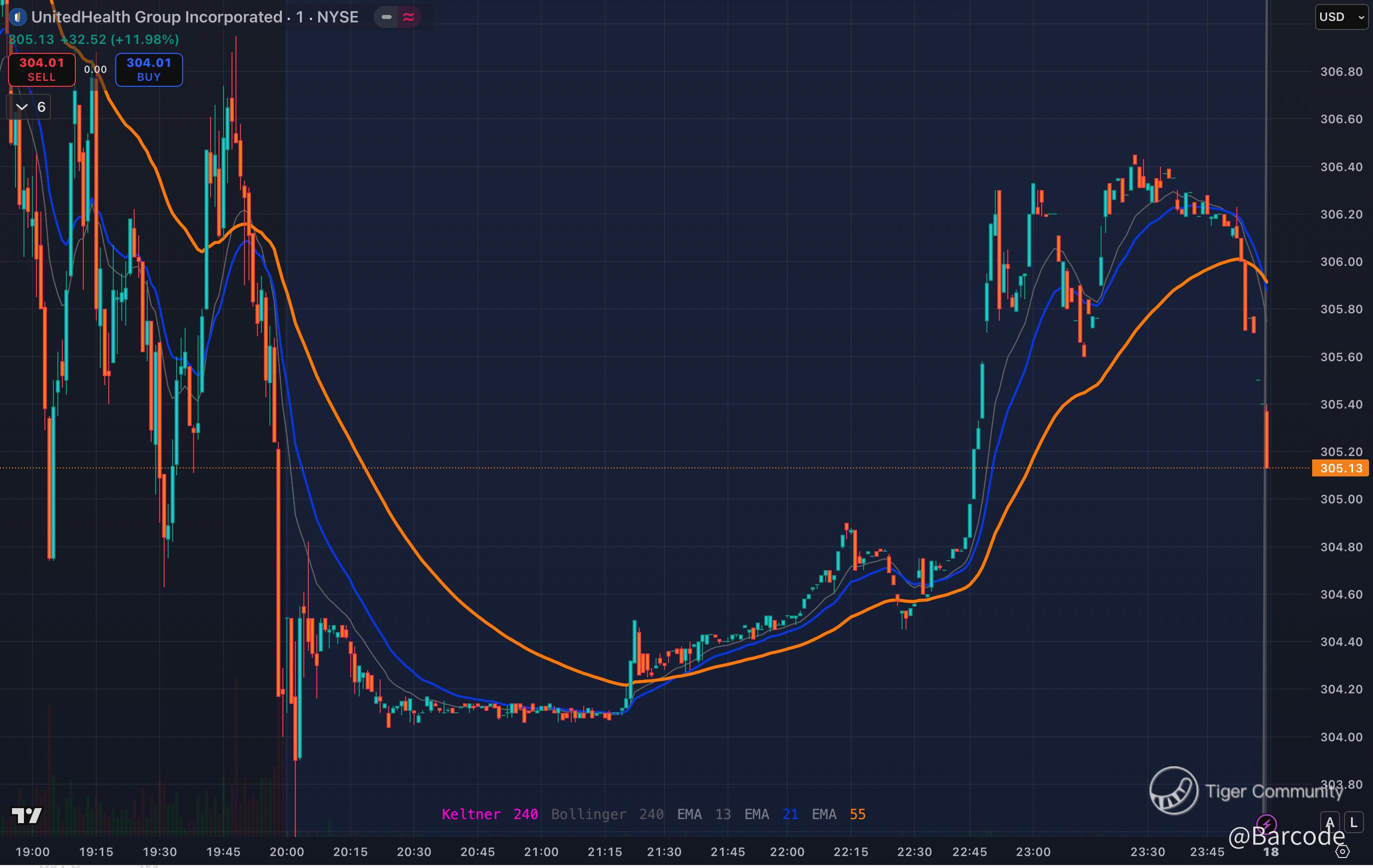Click the TradingView logo in corner
The height and width of the screenshot is (868, 1373).
point(27,816)
